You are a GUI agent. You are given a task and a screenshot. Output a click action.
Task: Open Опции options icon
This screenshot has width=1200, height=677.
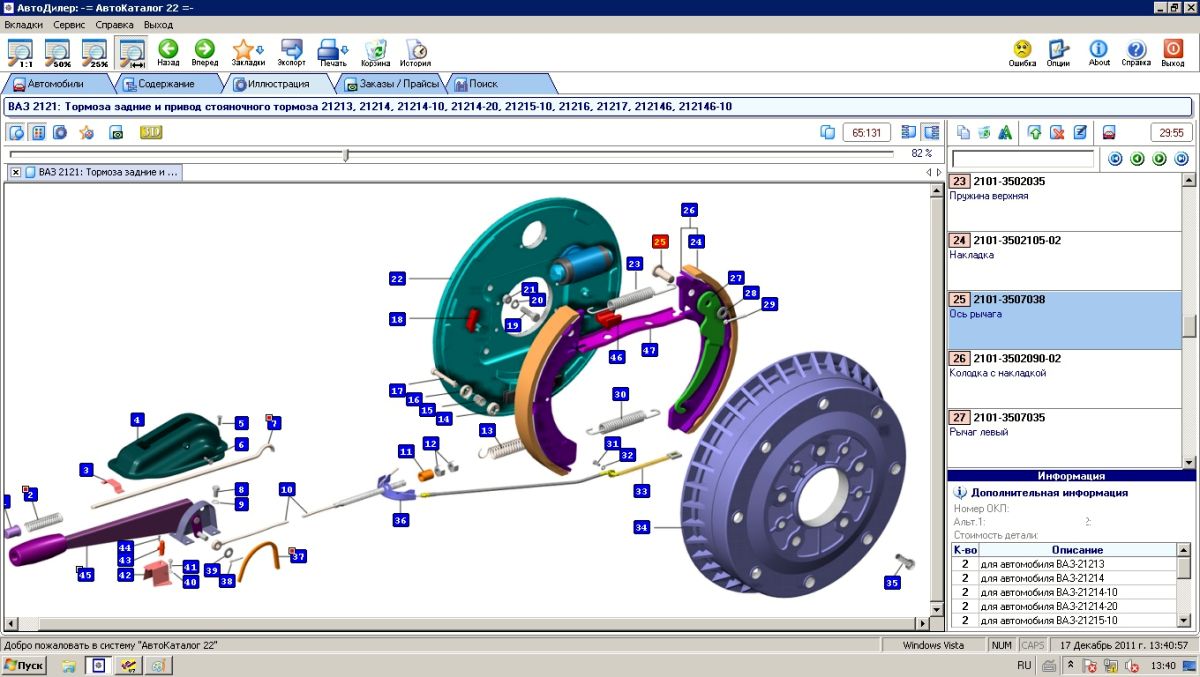(x=1058, y=51)
